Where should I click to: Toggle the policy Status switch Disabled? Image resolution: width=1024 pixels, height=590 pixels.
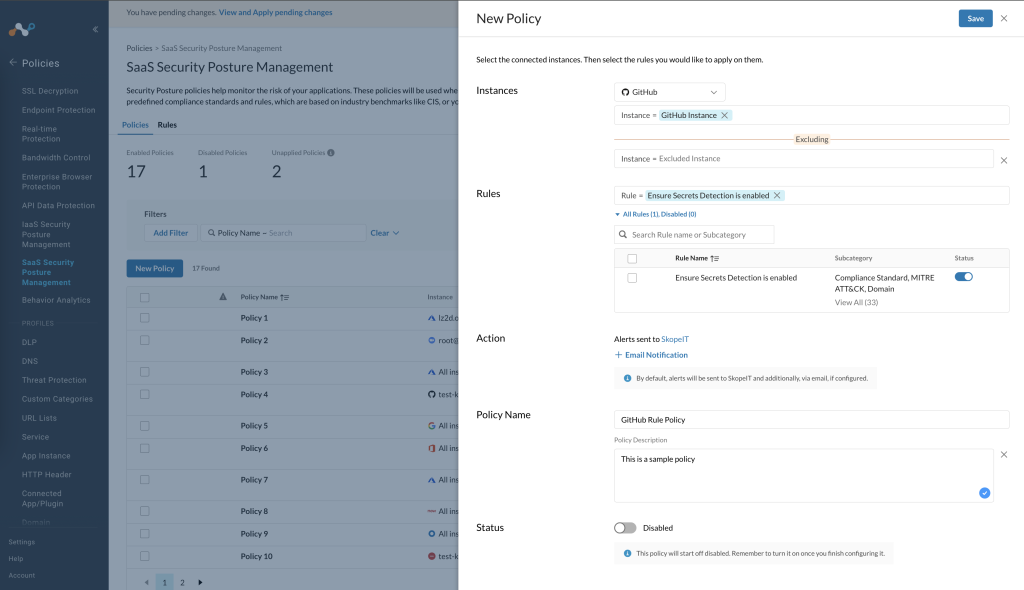(625, 528)
